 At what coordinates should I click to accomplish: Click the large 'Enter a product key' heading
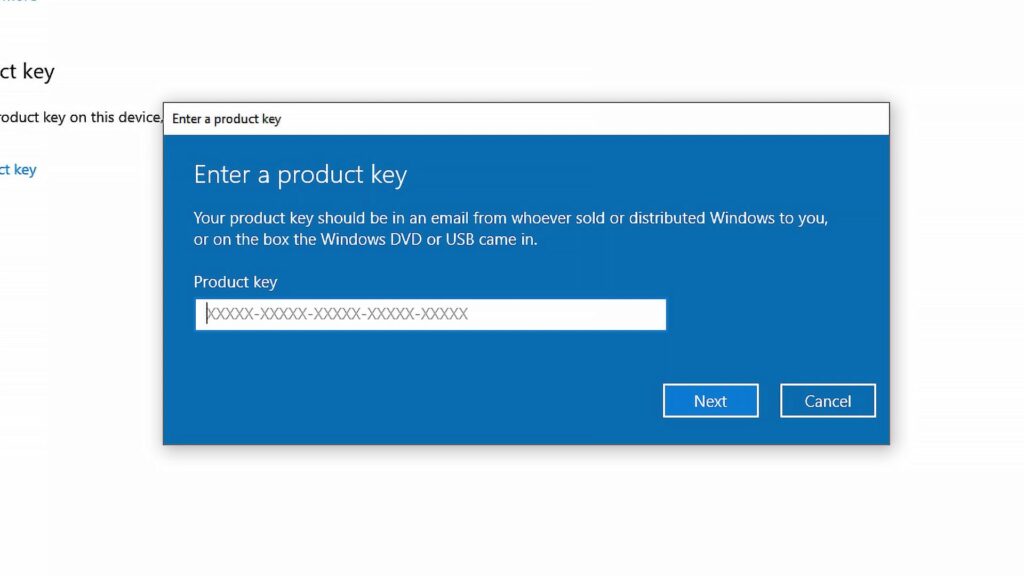[x=300, y=175]
